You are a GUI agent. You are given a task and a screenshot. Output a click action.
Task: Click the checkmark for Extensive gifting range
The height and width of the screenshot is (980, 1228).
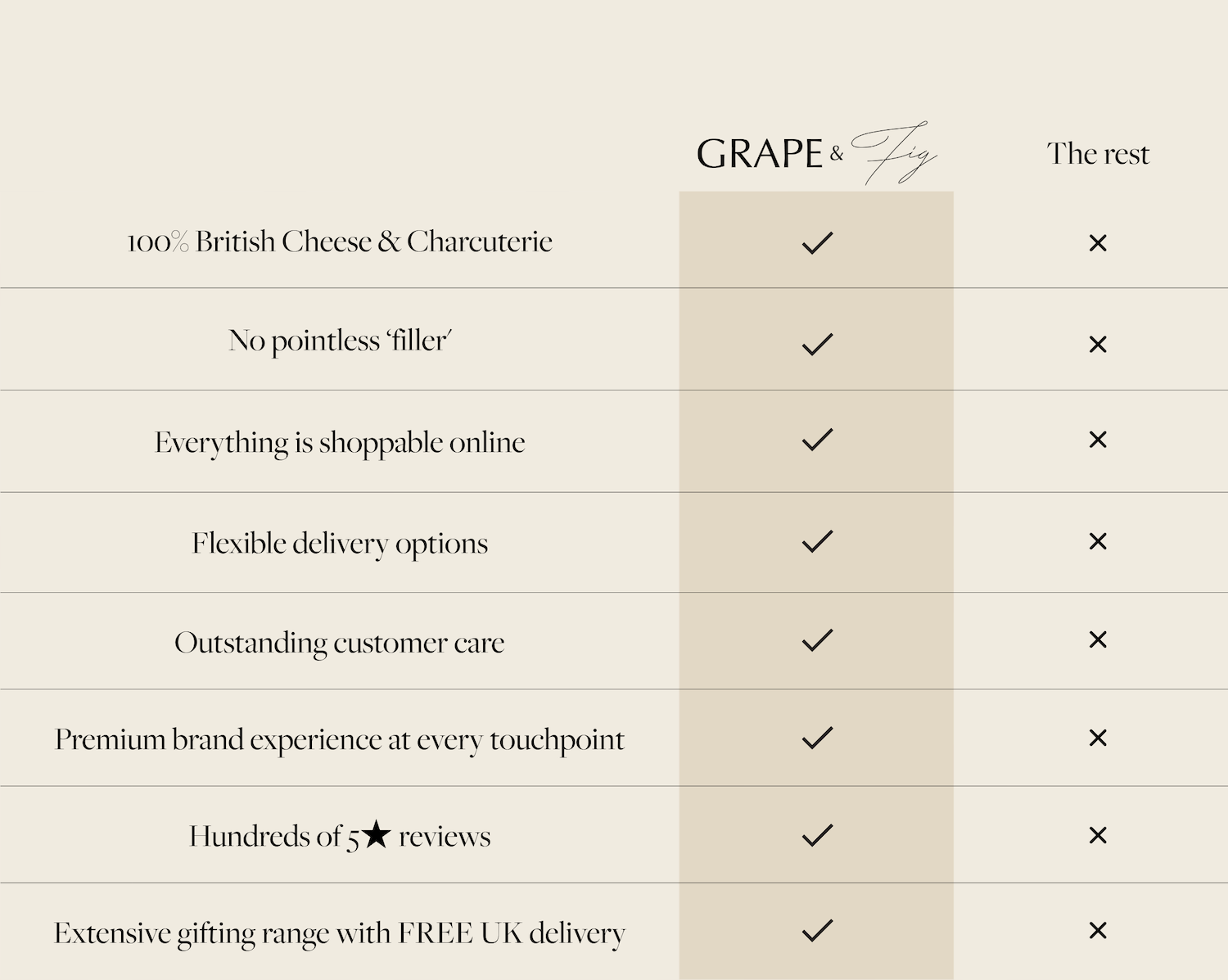coord(817,930)
